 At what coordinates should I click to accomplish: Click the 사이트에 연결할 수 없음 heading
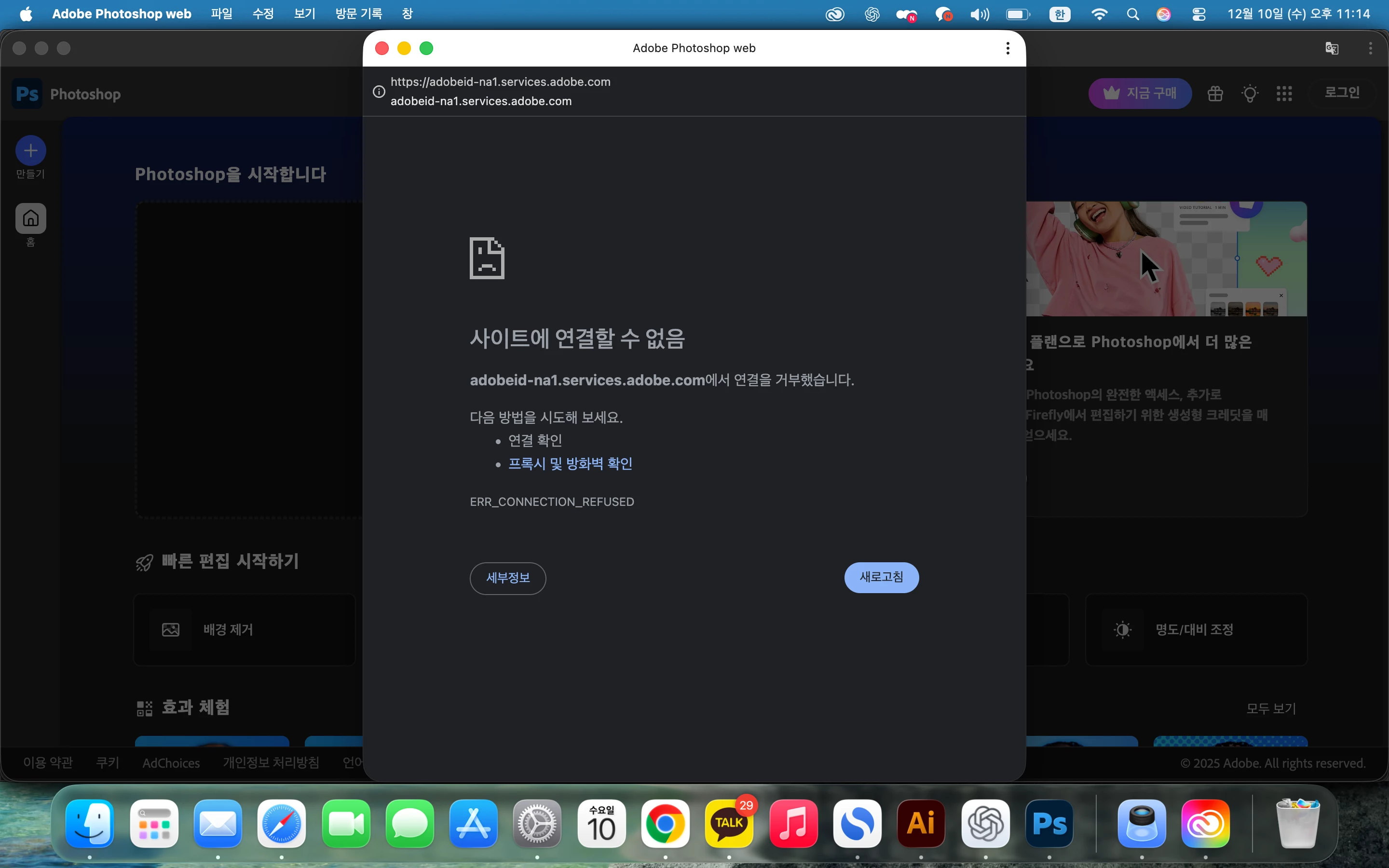(x=577, y=339)
